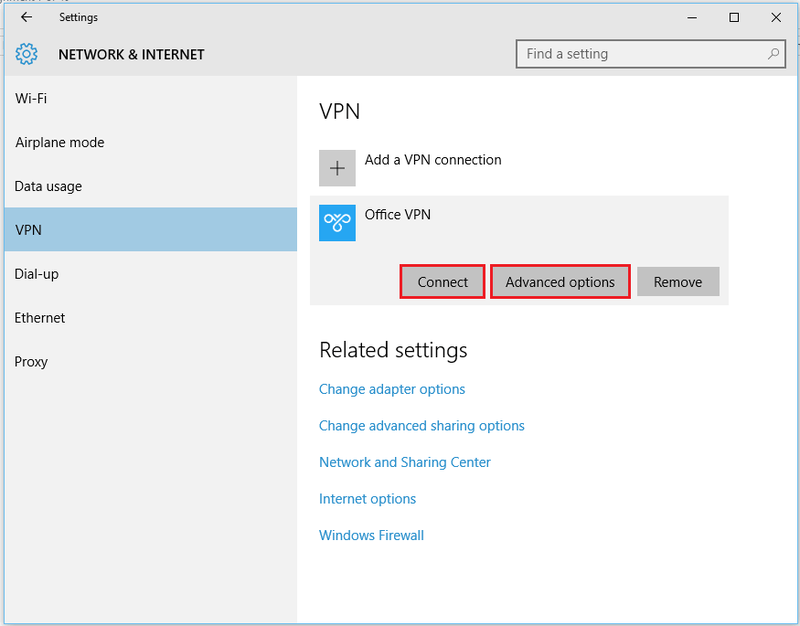Open Change advanced sharing options

pos(421,426)
